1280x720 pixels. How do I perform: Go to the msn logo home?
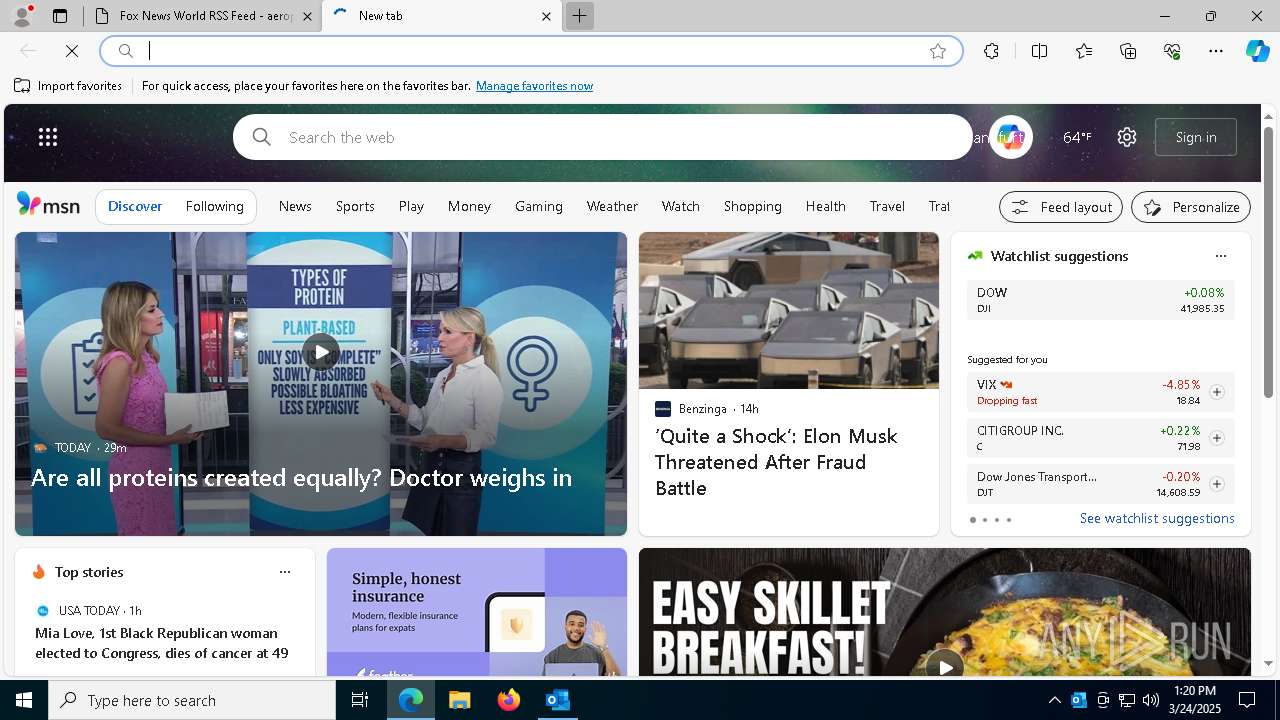tap(48, 205)
